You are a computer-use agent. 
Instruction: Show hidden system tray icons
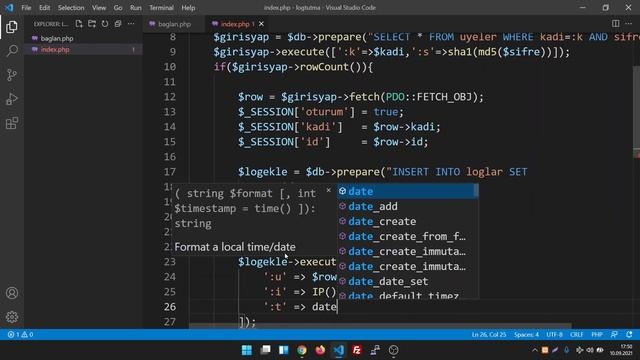(x=534, y=350)
